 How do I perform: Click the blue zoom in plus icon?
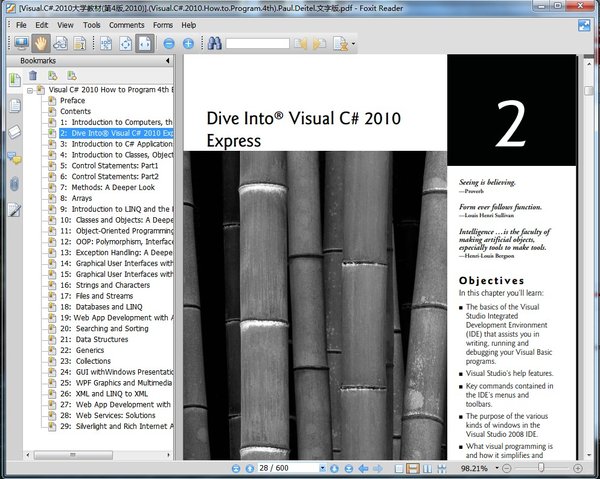[x=187, y=44]
